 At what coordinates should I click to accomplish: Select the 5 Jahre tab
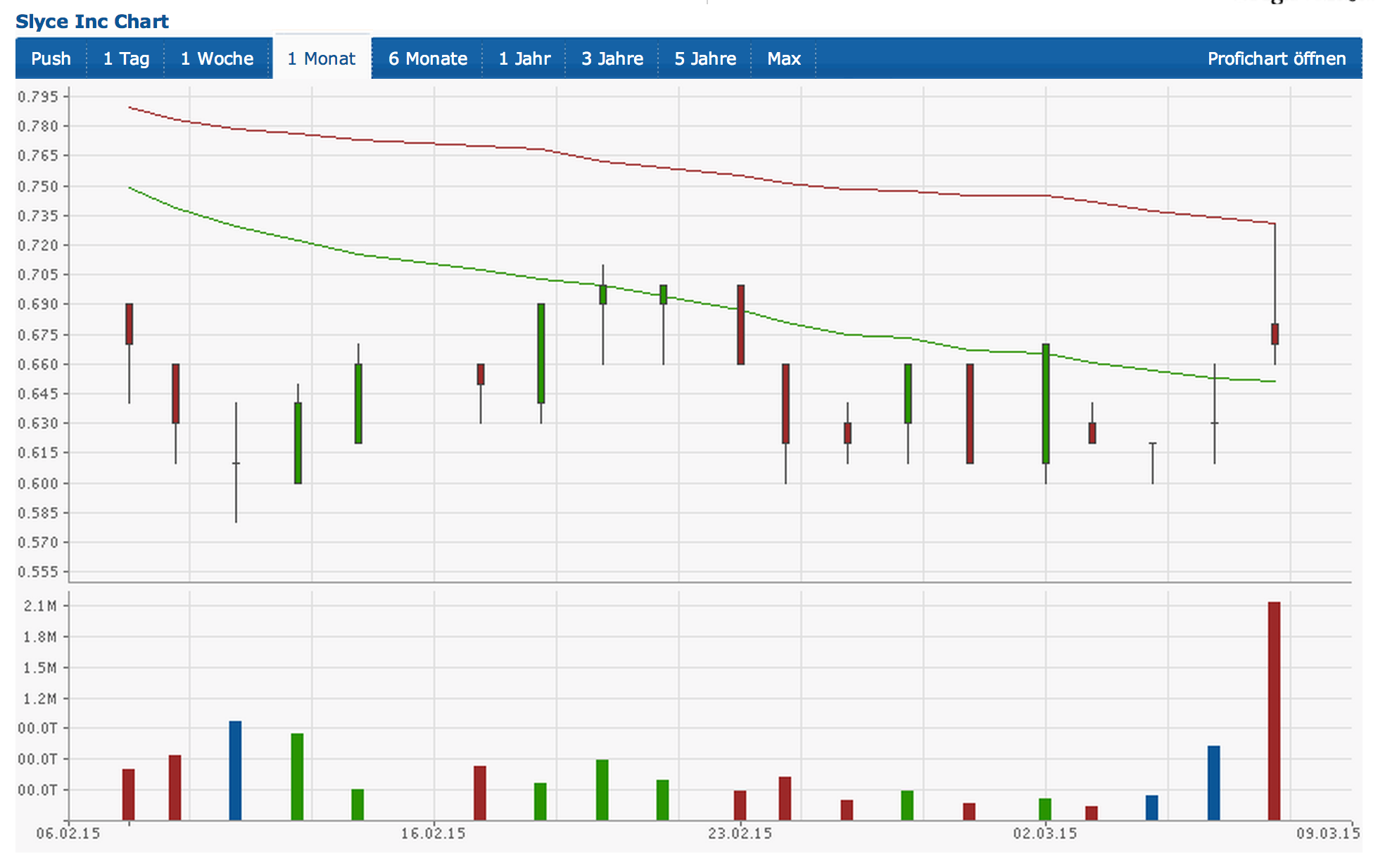click(x=704, y=59)
